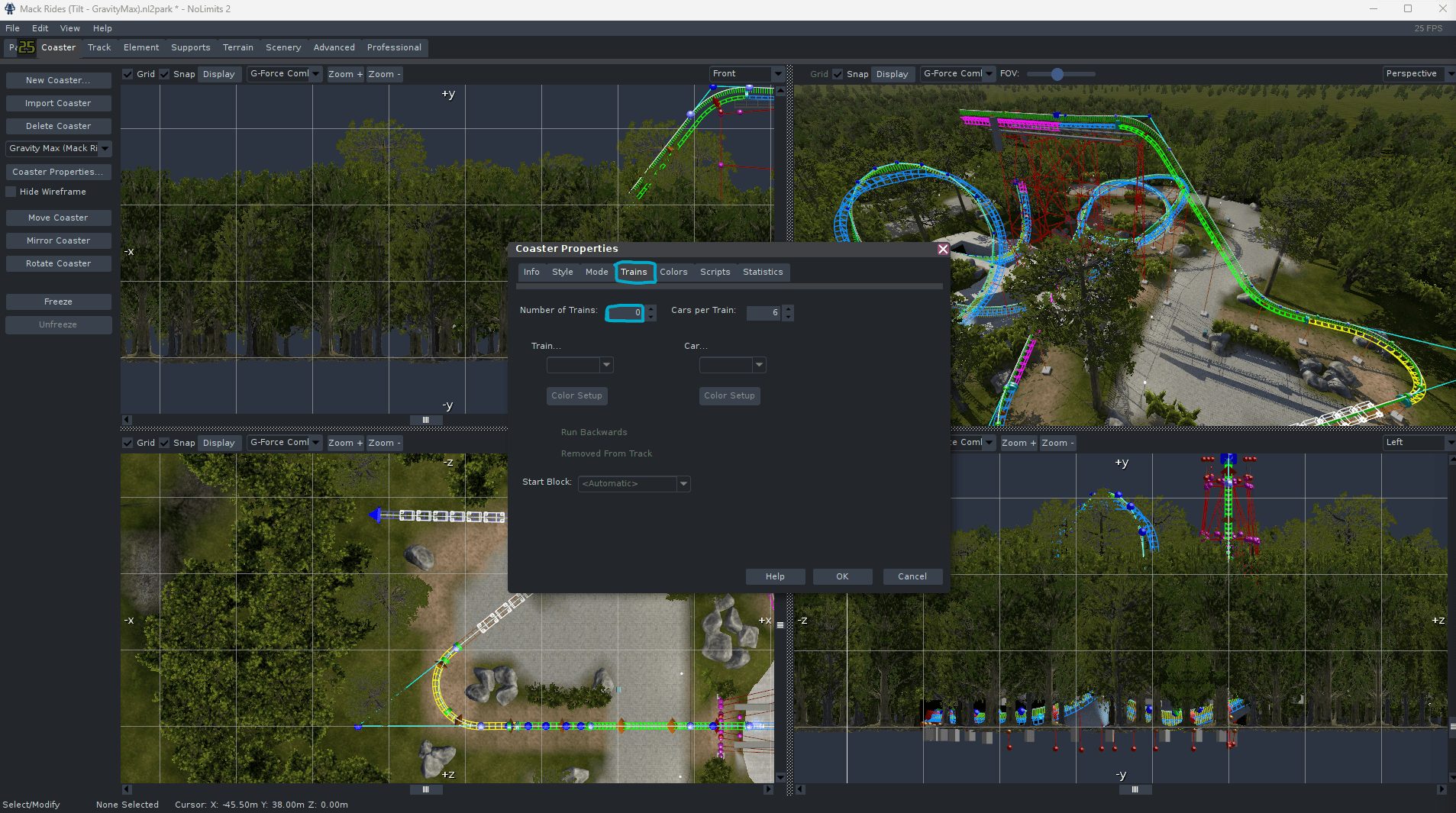Image resolution: width=1456 pixels, height=813 pixels.
Task: Click the bottom-left viewport horizontal scrollbar thumb
Action: point(426,789)
